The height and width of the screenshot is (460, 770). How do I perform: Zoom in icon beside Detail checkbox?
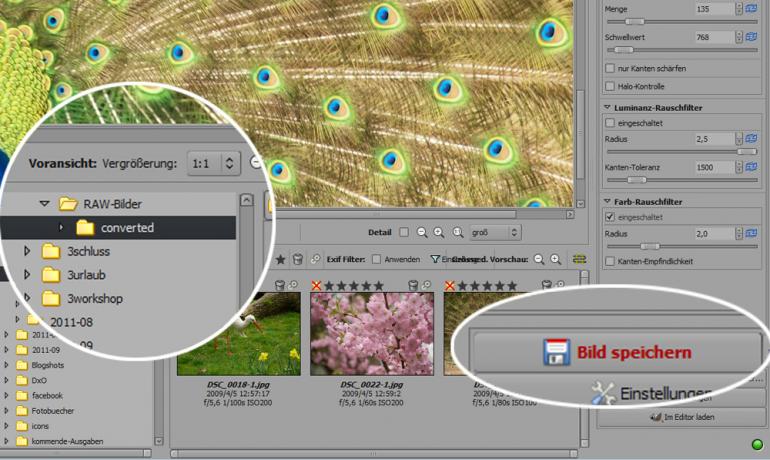point(439,232)
